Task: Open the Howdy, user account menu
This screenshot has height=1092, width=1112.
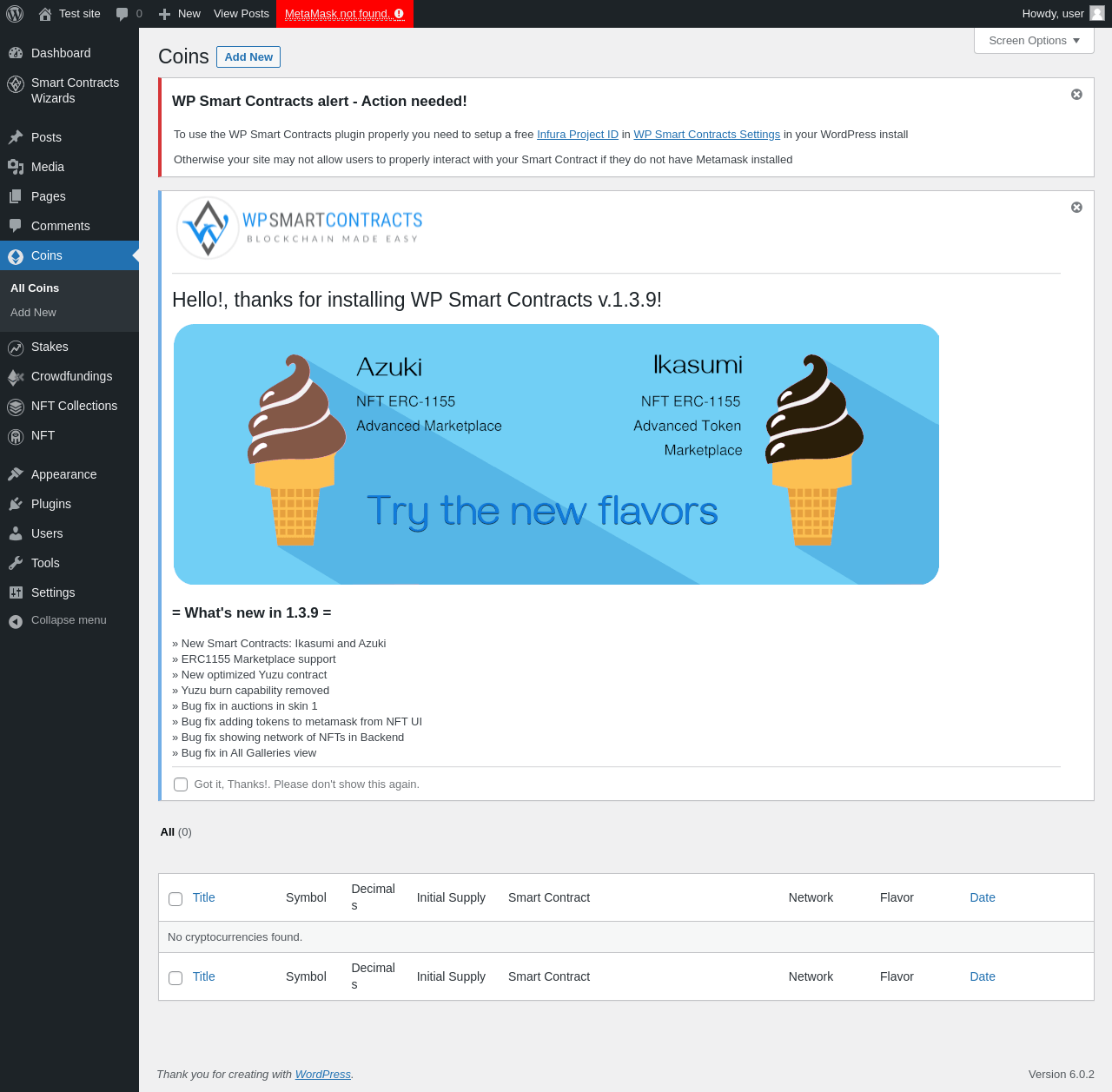Action: pyautogui.click(x=1063, y=14)
